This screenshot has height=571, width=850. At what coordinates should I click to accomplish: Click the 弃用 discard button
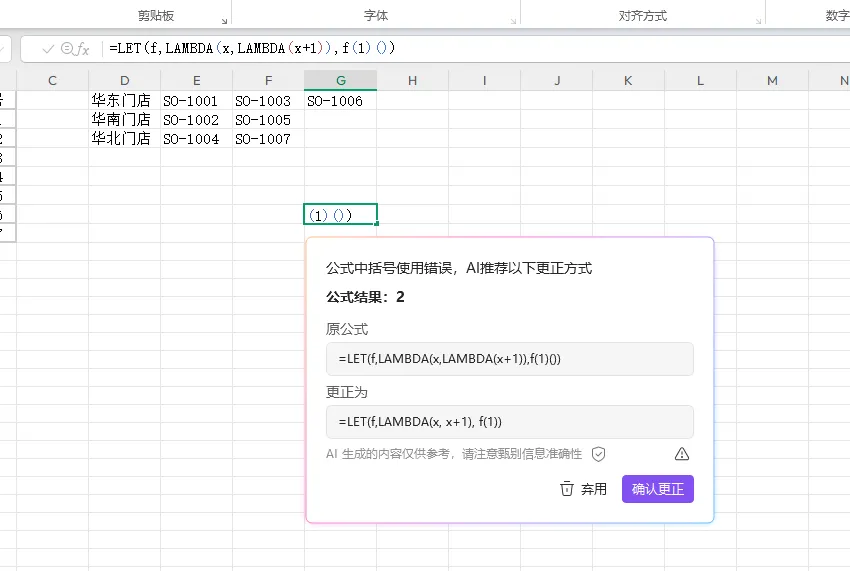583,489
